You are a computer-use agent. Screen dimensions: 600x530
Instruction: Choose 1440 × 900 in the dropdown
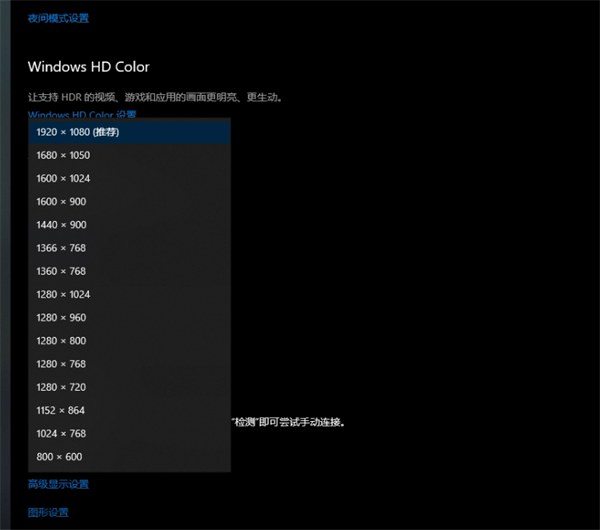pyautogui.click(x=129, y=225)
